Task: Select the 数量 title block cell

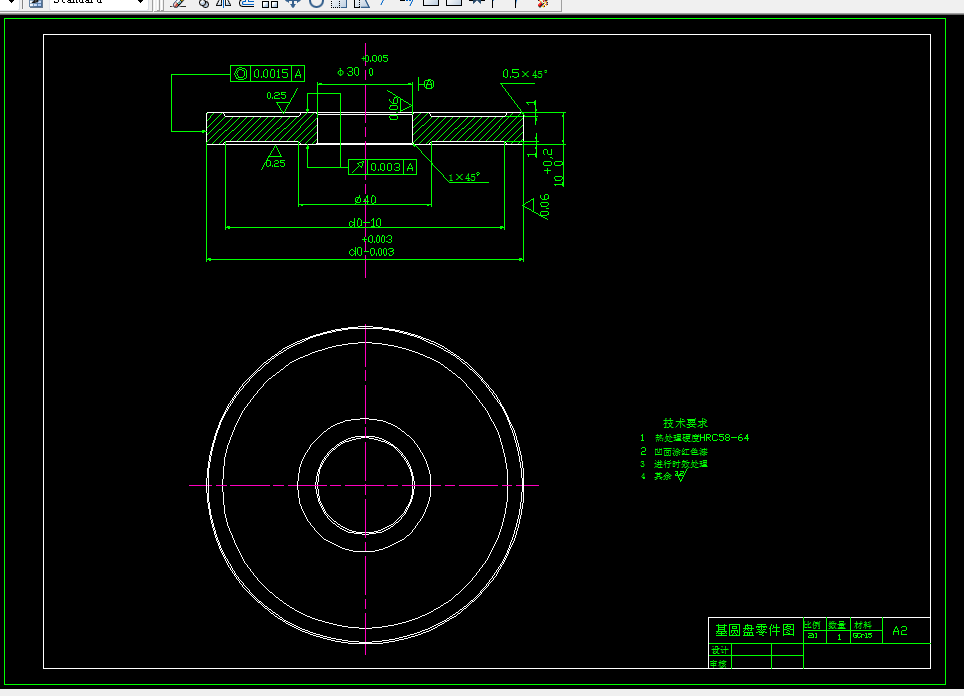Action: tap(837, 625)
